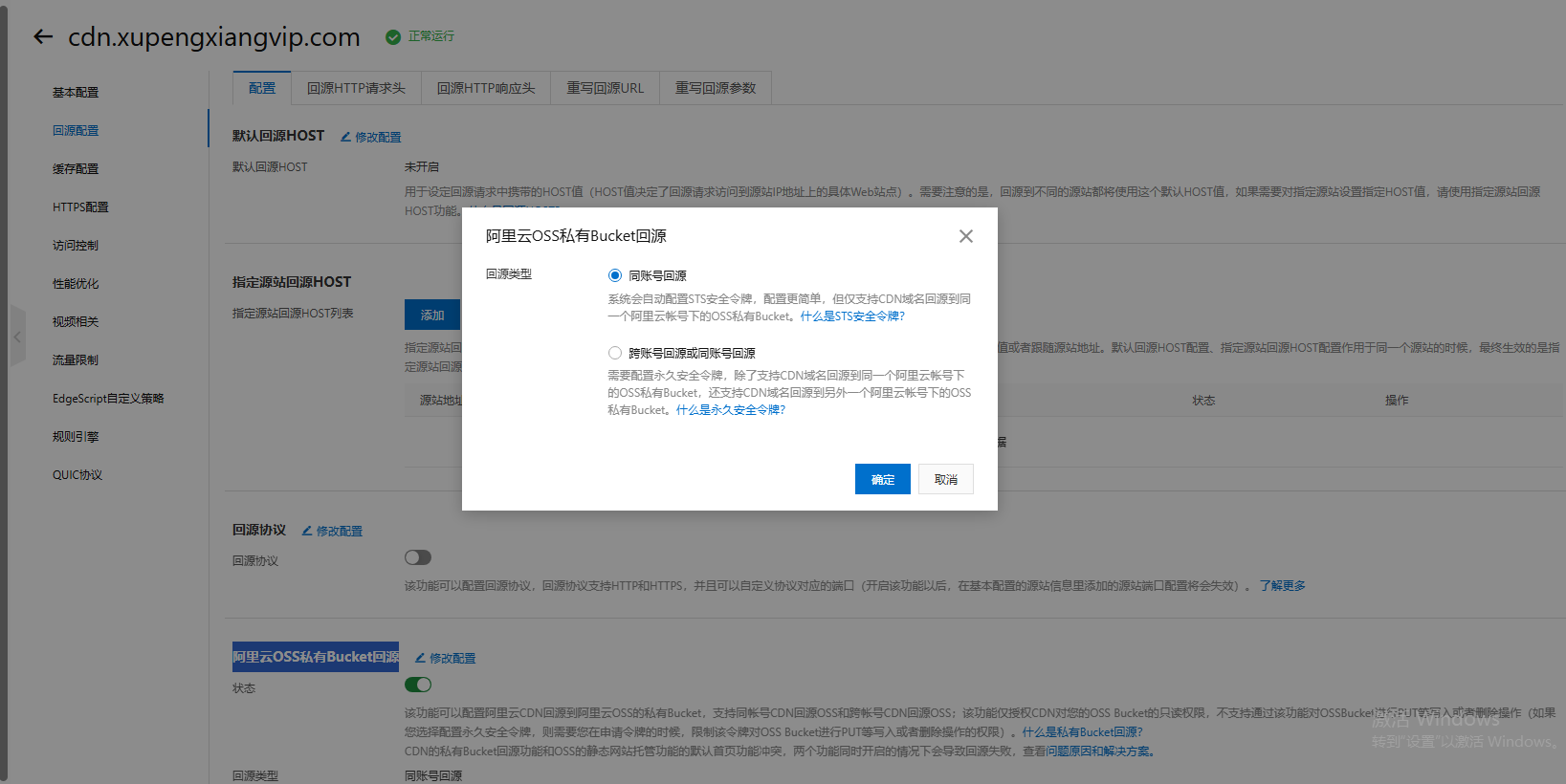Click the 同账号回源 value beside 回源类型
The width and height of the screenshot is (1566, 784).
point(433,775)
